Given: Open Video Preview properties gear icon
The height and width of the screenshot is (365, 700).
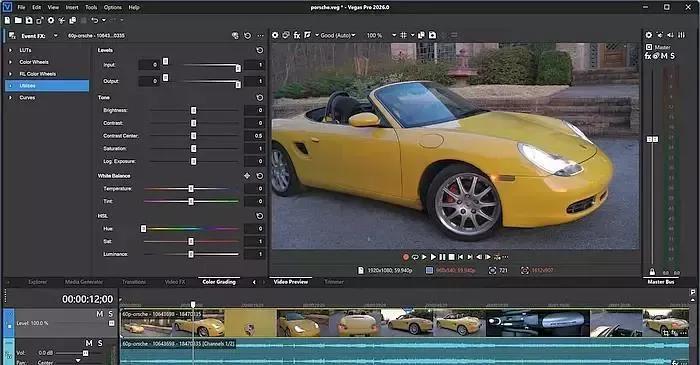Looking at the screenshot, I should tap(275, 35).
